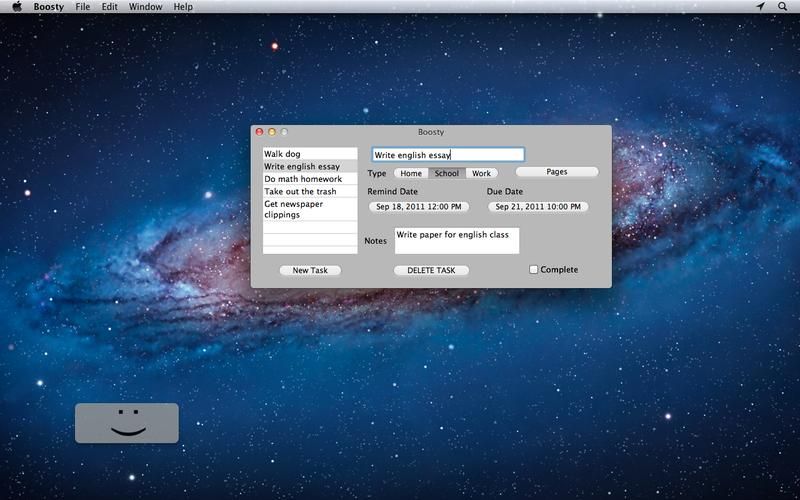
Task: Switch task type to Work
Action: [481, 174]
